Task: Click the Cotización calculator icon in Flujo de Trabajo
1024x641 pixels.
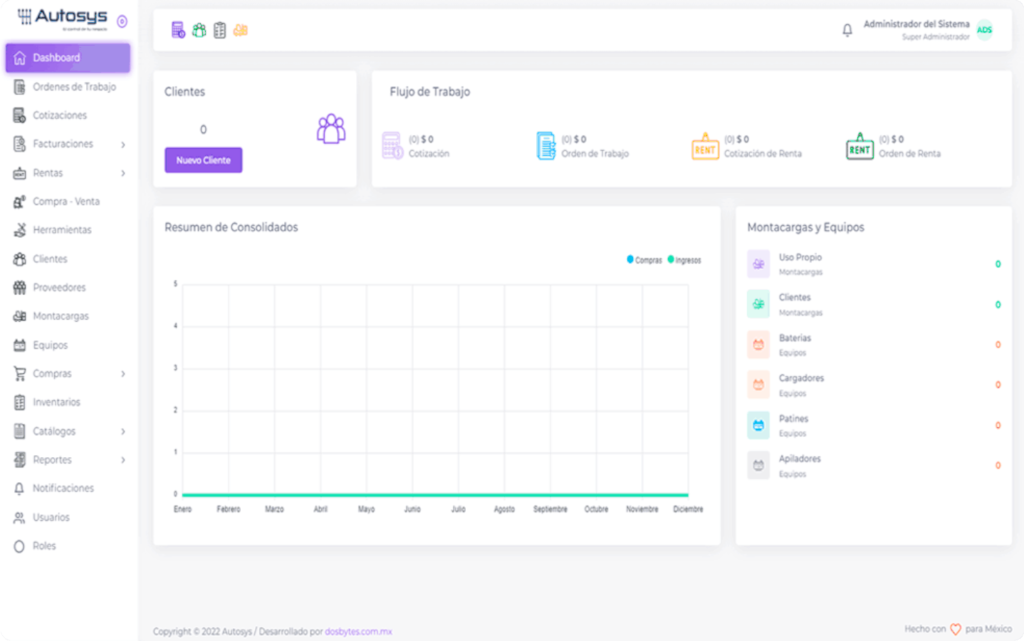Action: pyautogui.click(x=392, y=146)
